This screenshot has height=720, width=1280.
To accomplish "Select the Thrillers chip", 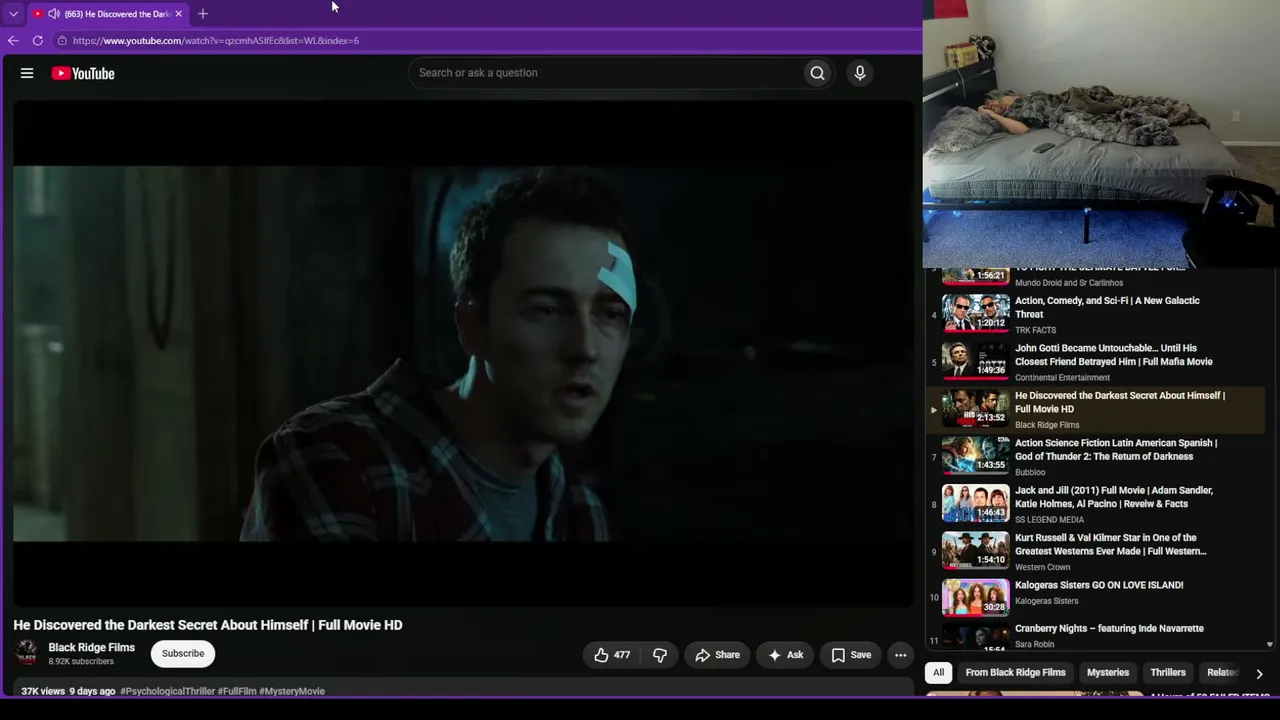I will tap(1168, 673).
